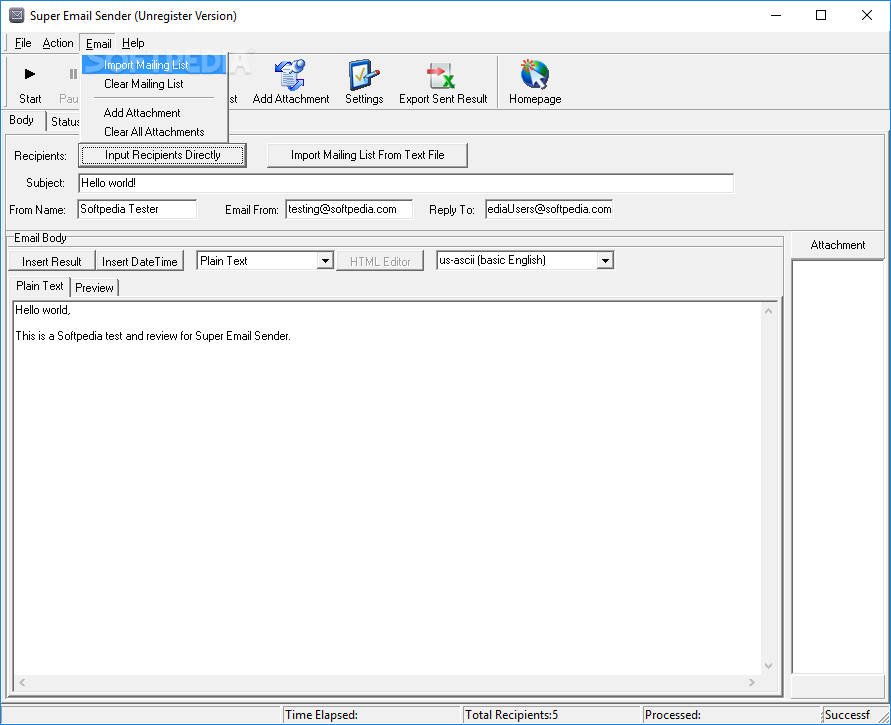Click Input Recipients Directly button
This screenshot has height=725, width=891.
[x=163, y=155]
